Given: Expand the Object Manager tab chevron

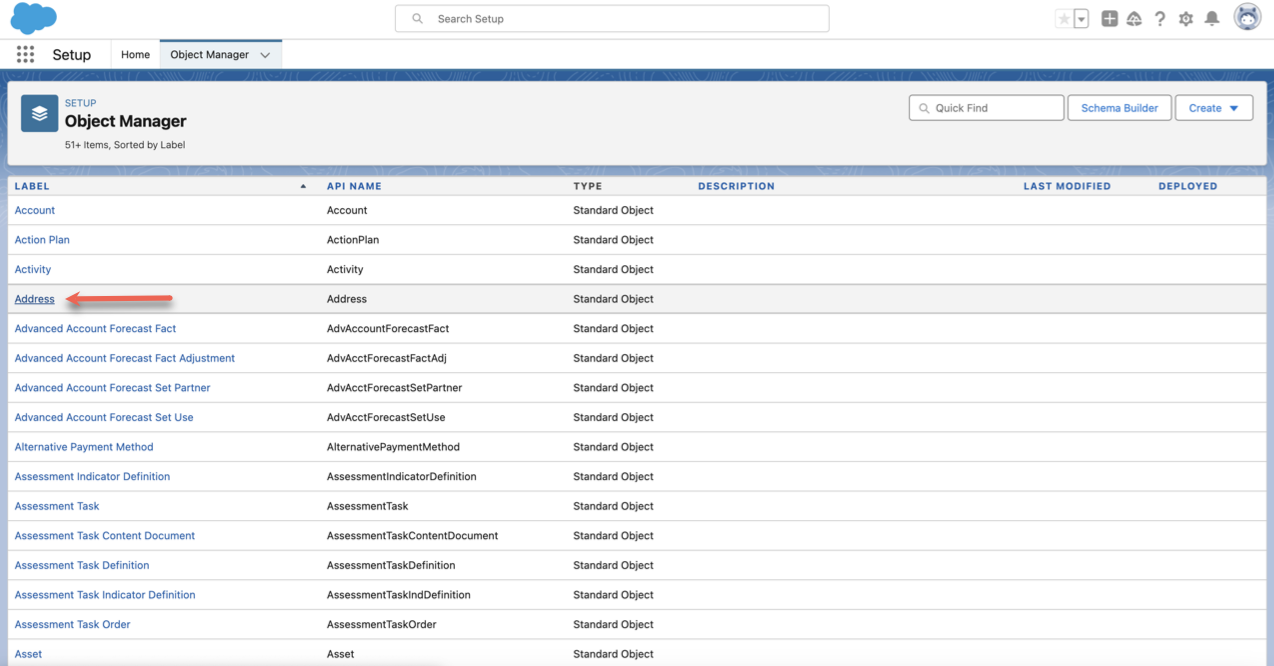Looking at the screenshot, I should (x=265, y=55).
